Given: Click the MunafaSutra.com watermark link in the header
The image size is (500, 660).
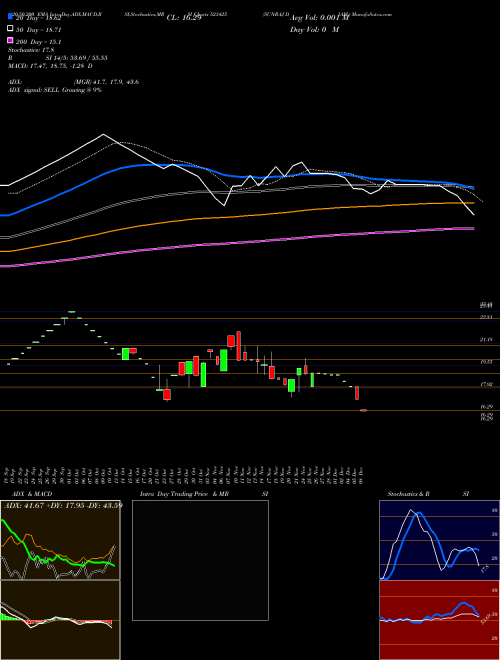Looking at the screenshot, I should tap(371, 14).
